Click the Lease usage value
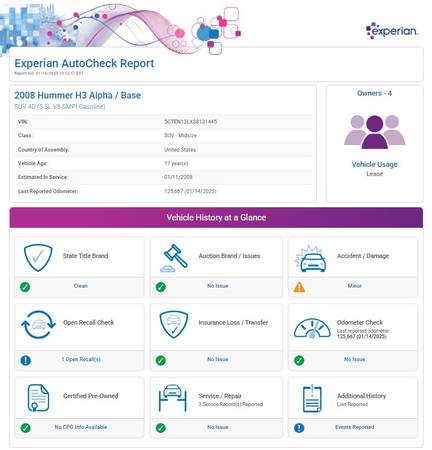432x450 pixels. point(374,174)
